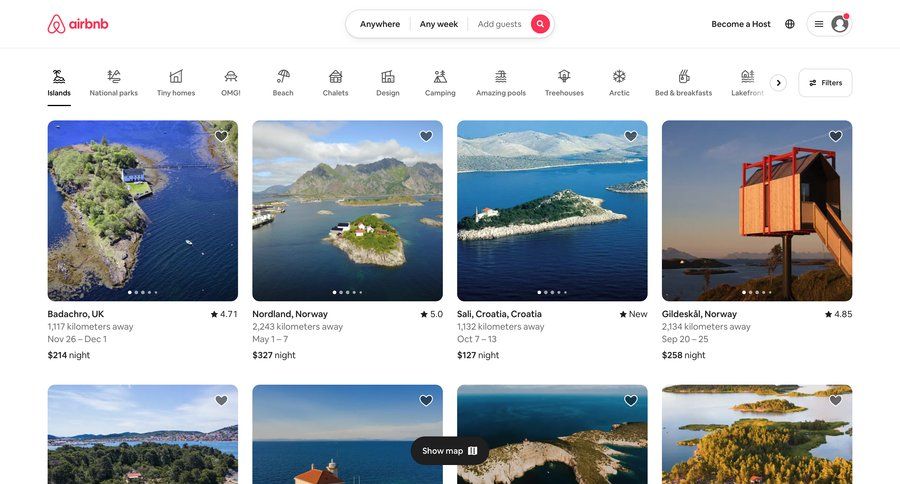The height and width of the screenshot is (484, 900).
Task: Click the Show map button
Action: click(x=449, y=451)
